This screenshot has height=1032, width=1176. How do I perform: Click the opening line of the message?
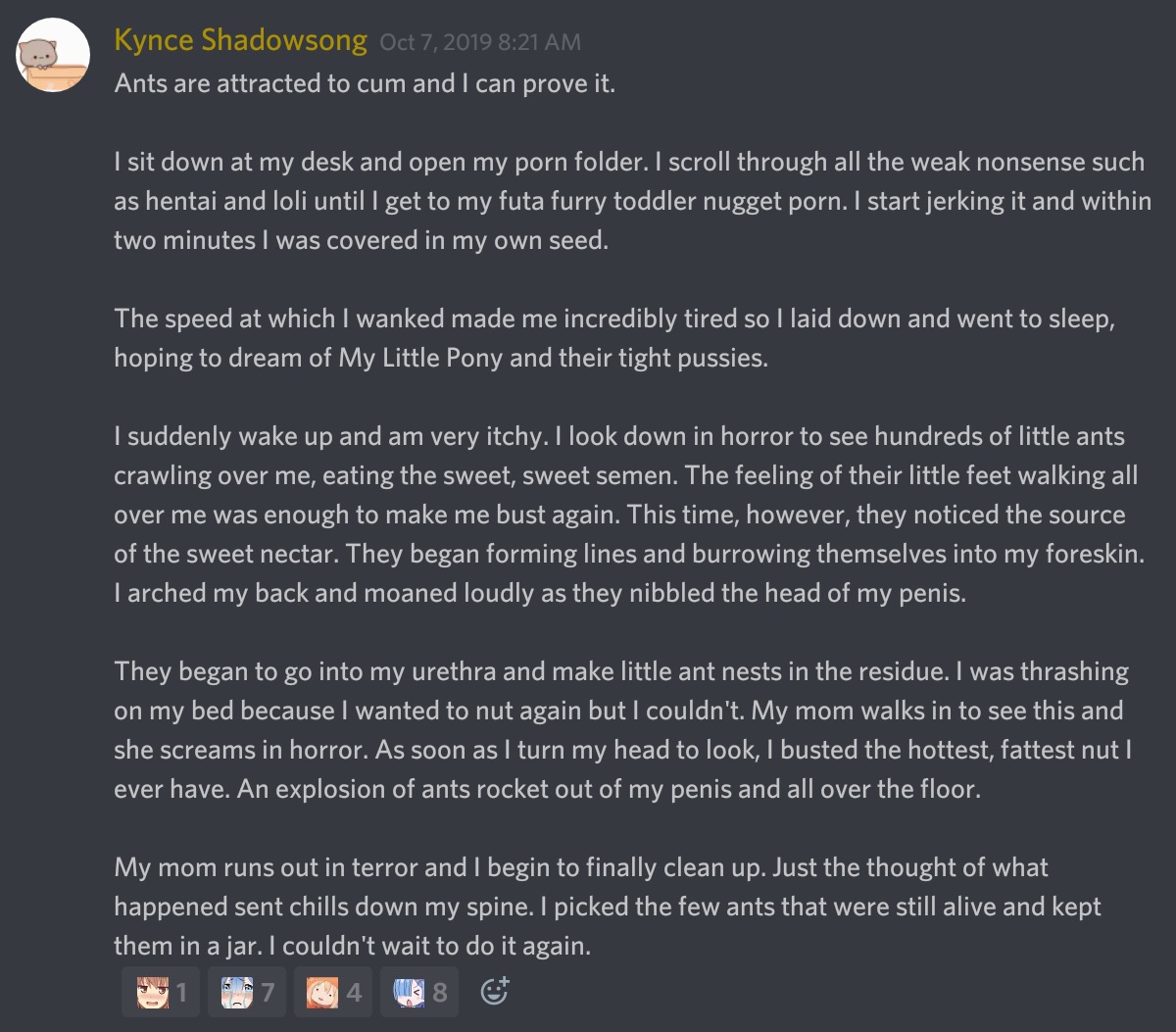365,83
